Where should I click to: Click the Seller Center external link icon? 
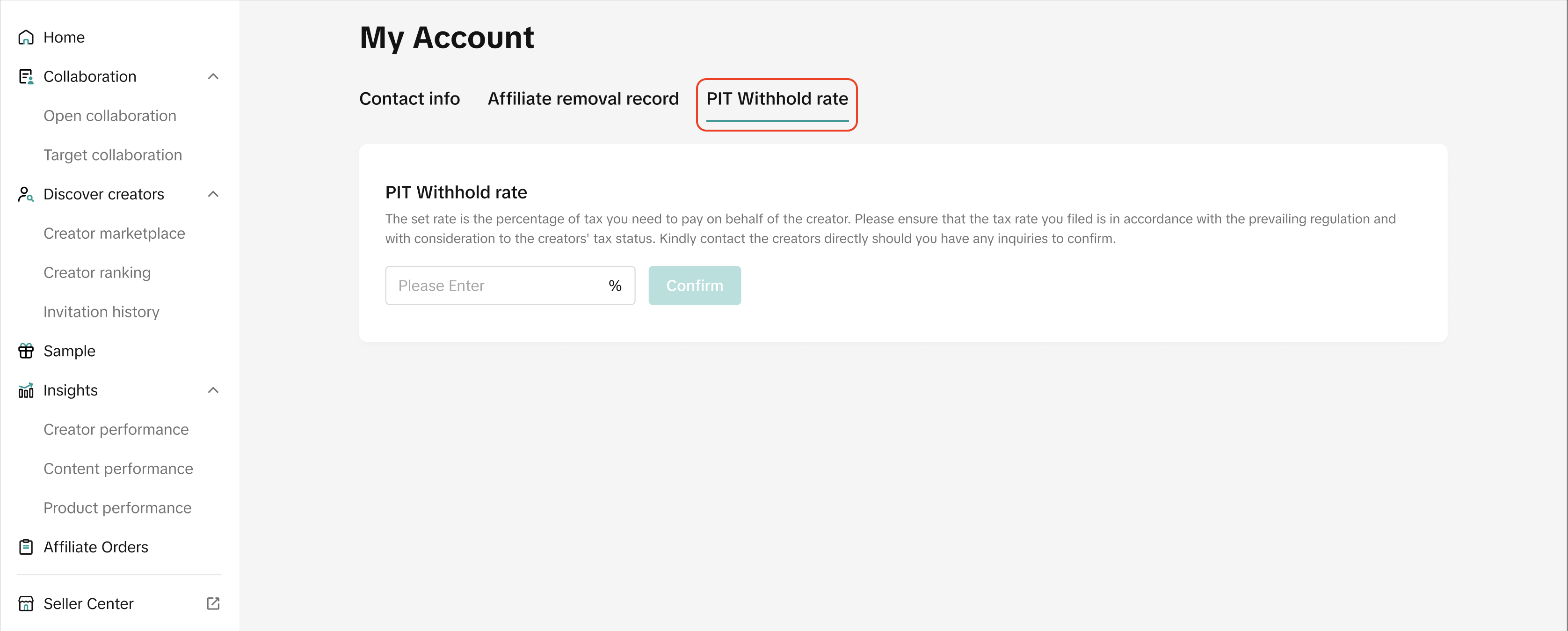pos(213,603)
